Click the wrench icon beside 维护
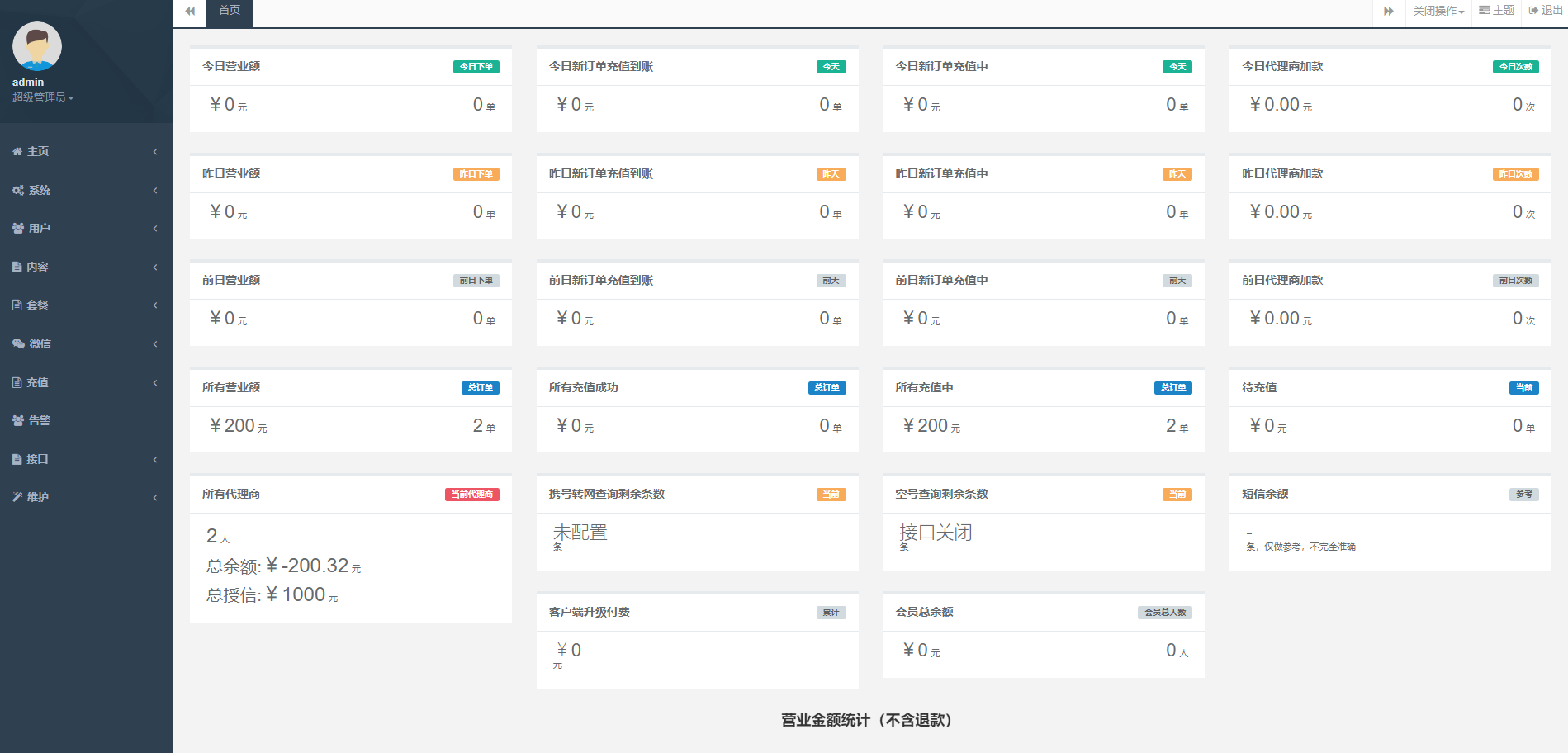Viewport: 1568px width, 753px height. pyautogui.click(x=17, y=498)
